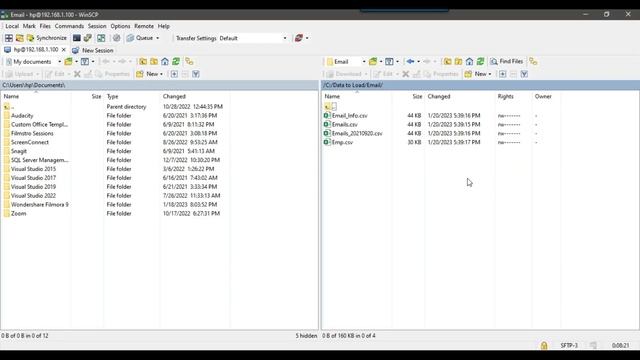The image size is (640, 360).
Task: Click the lock encryption status icon
Action: [x=544, y=345]
